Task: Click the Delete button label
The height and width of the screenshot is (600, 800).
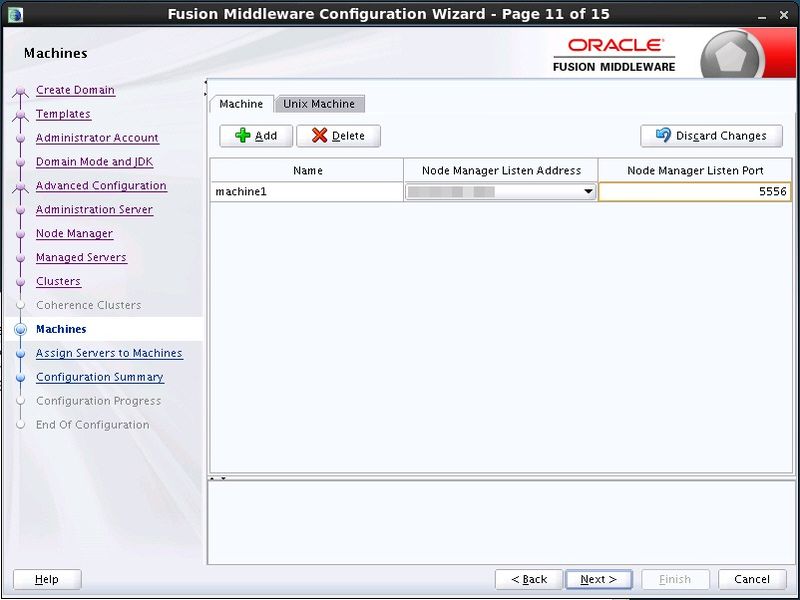Action: tap(348, 136)
